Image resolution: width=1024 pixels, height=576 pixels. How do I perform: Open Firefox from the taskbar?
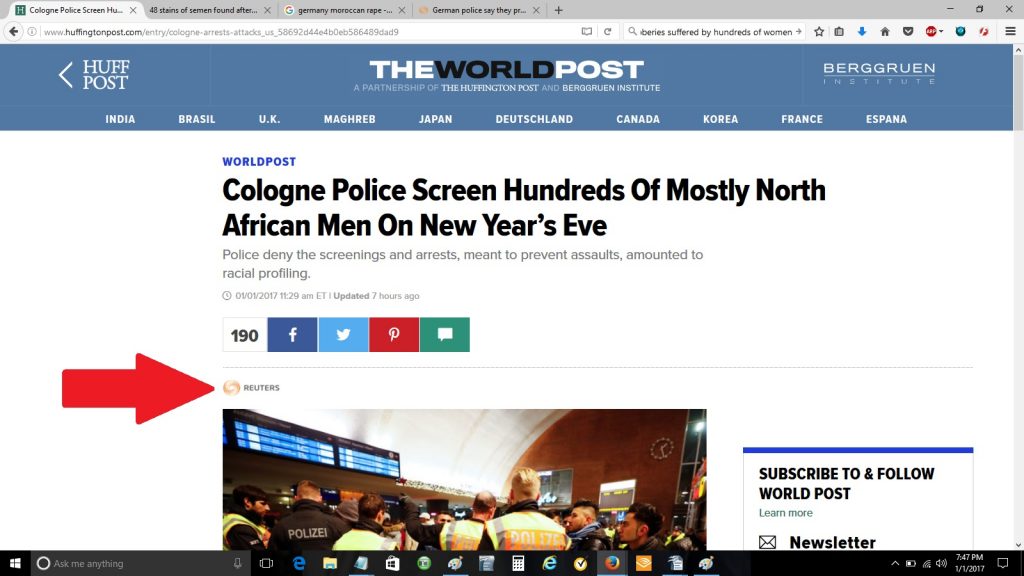(x=612, y=563)
